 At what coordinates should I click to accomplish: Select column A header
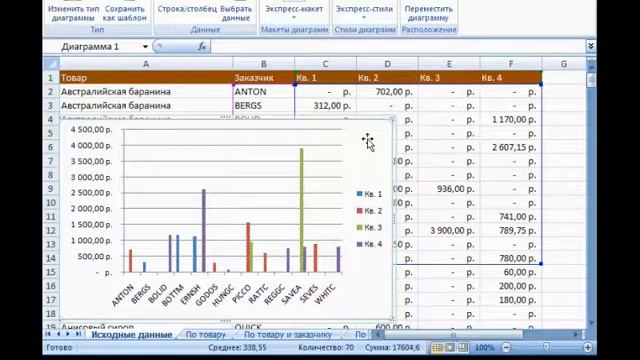pos(146,64)
